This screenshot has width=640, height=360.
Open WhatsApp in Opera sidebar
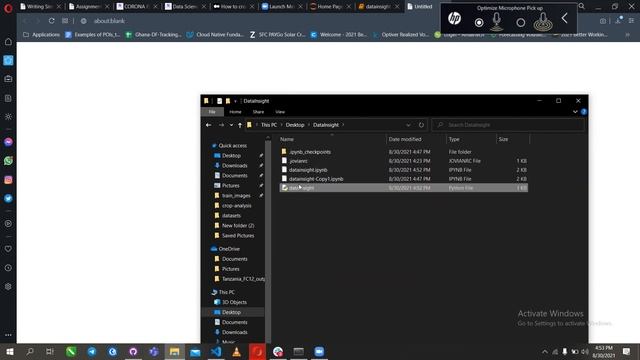[8, 161]
